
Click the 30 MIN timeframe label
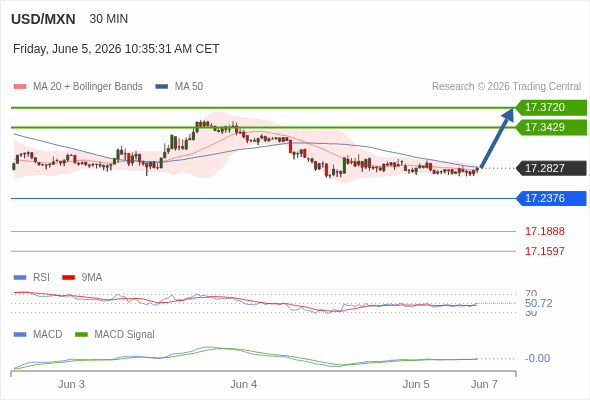[x=109, y=19]
